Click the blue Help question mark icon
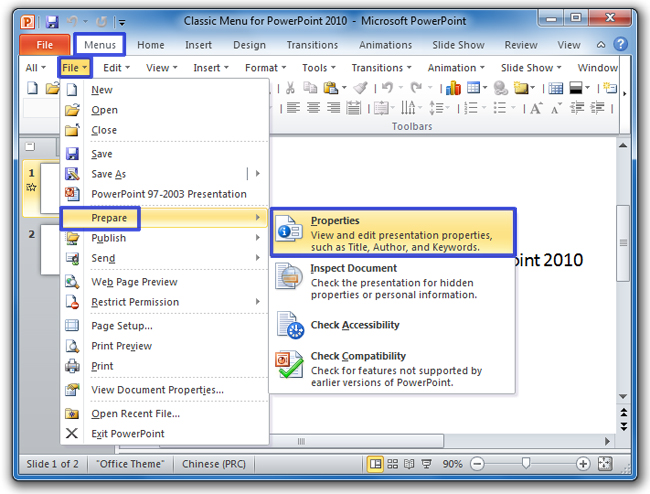 620,44
